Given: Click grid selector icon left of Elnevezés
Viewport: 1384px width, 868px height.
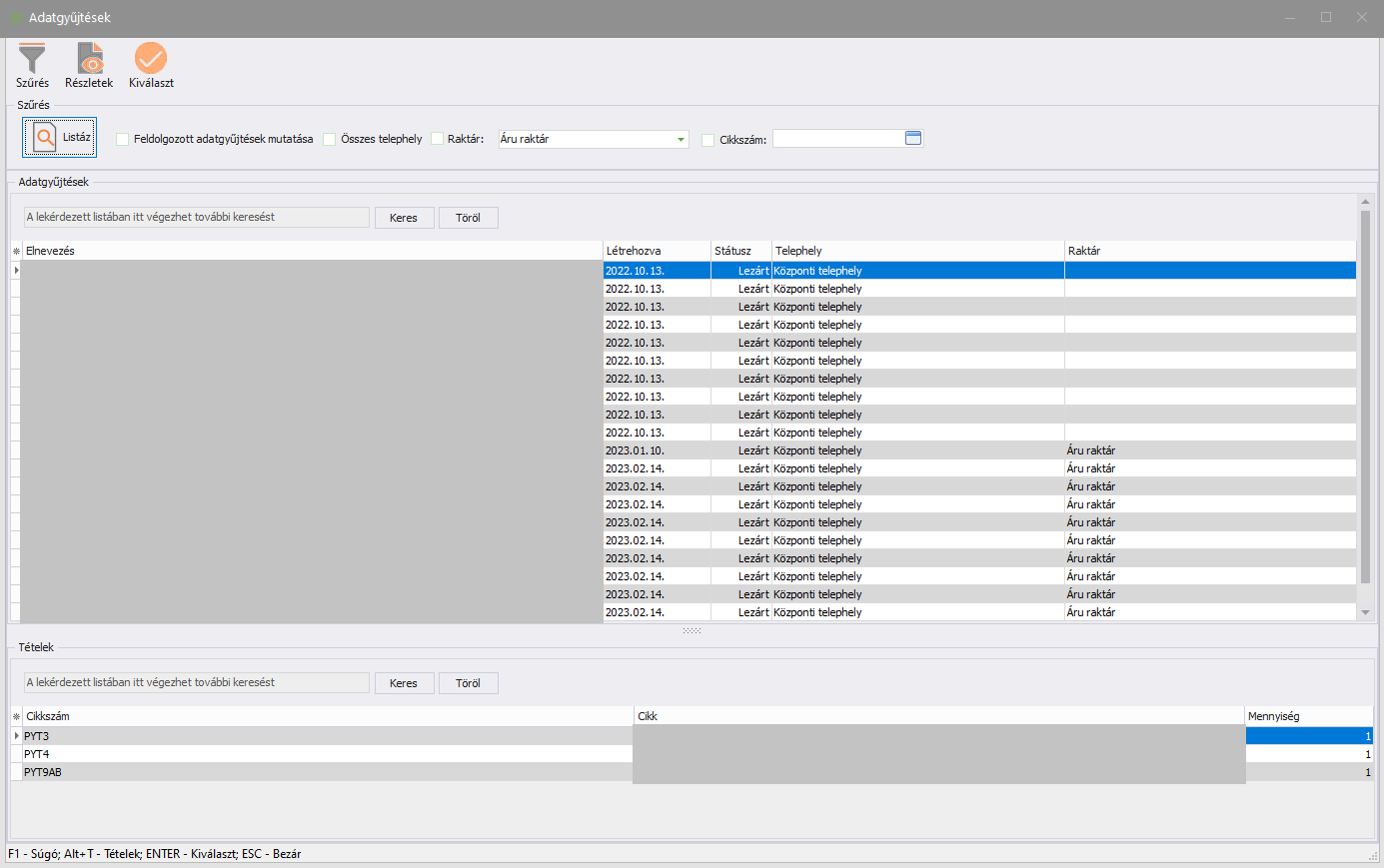Looking at the screenshot, I should point(16,252).
